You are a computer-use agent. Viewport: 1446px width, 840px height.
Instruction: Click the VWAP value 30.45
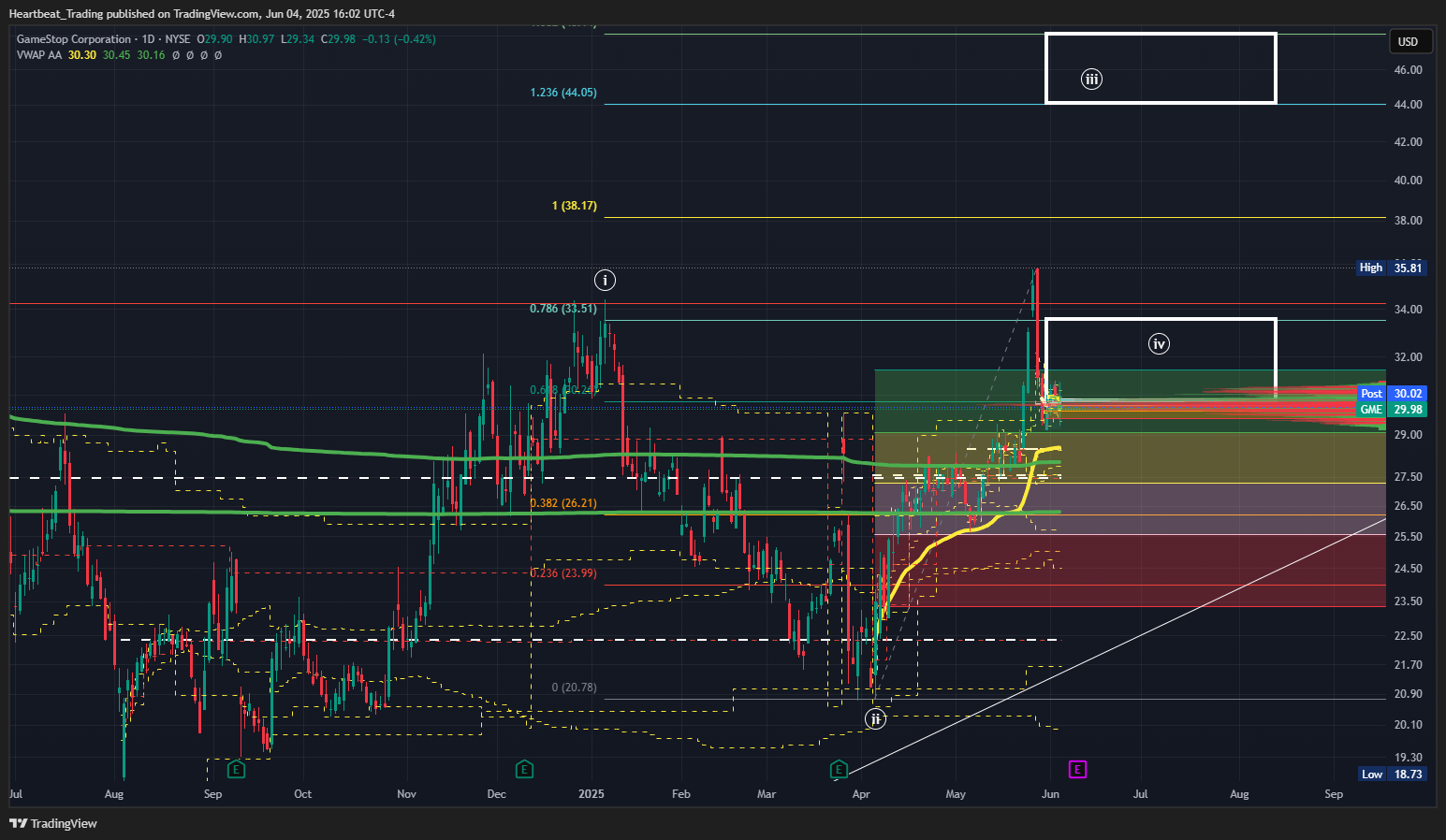(117, 55)
